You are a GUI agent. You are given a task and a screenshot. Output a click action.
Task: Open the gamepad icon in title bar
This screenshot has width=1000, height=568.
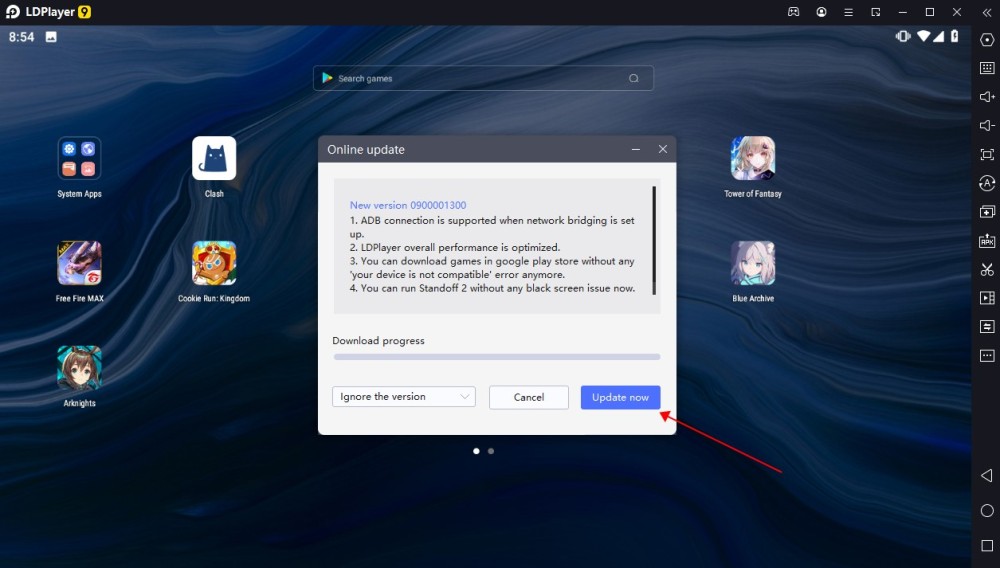point(793,12)
